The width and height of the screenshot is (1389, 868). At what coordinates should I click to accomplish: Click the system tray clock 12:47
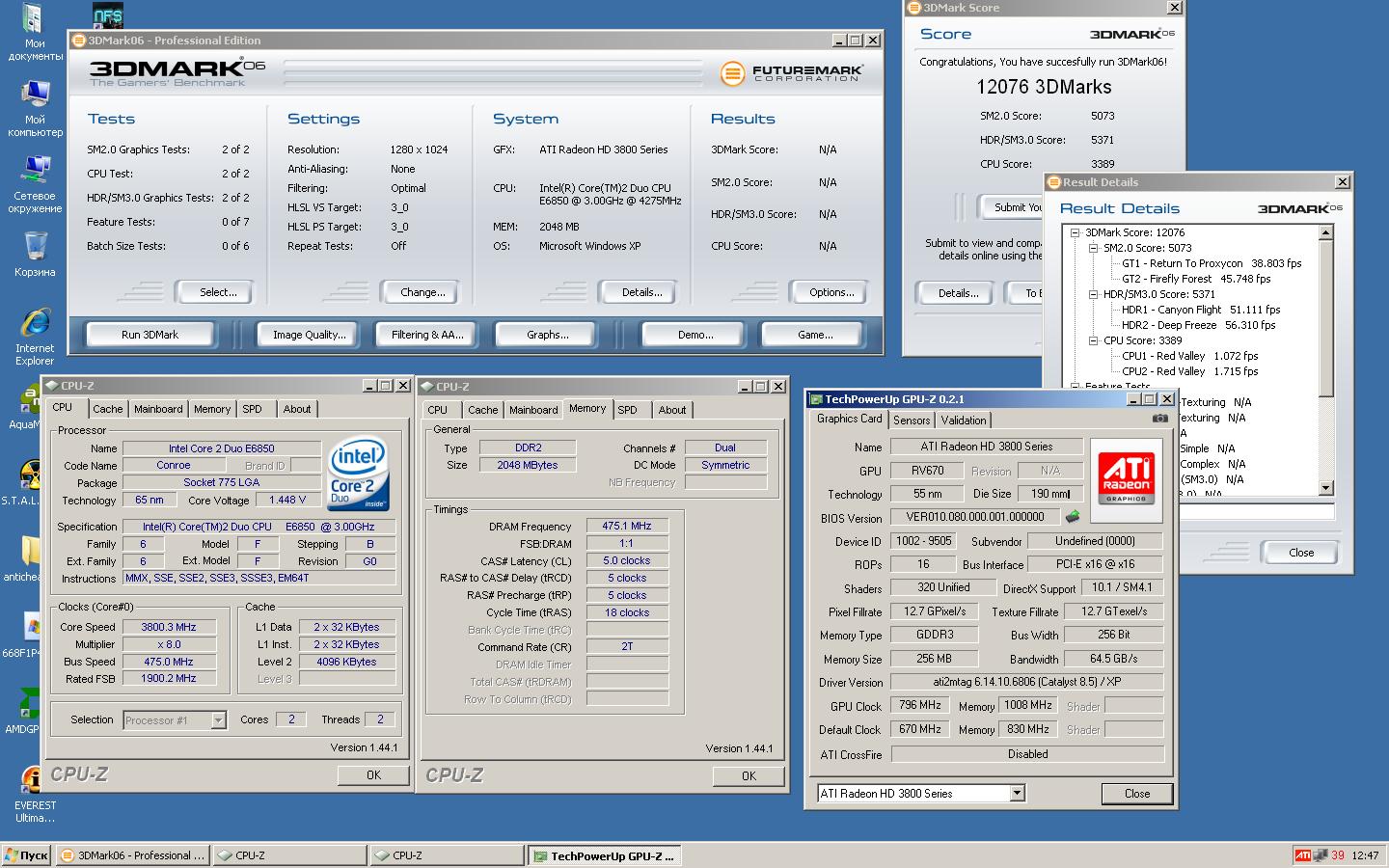point(1365,855)
